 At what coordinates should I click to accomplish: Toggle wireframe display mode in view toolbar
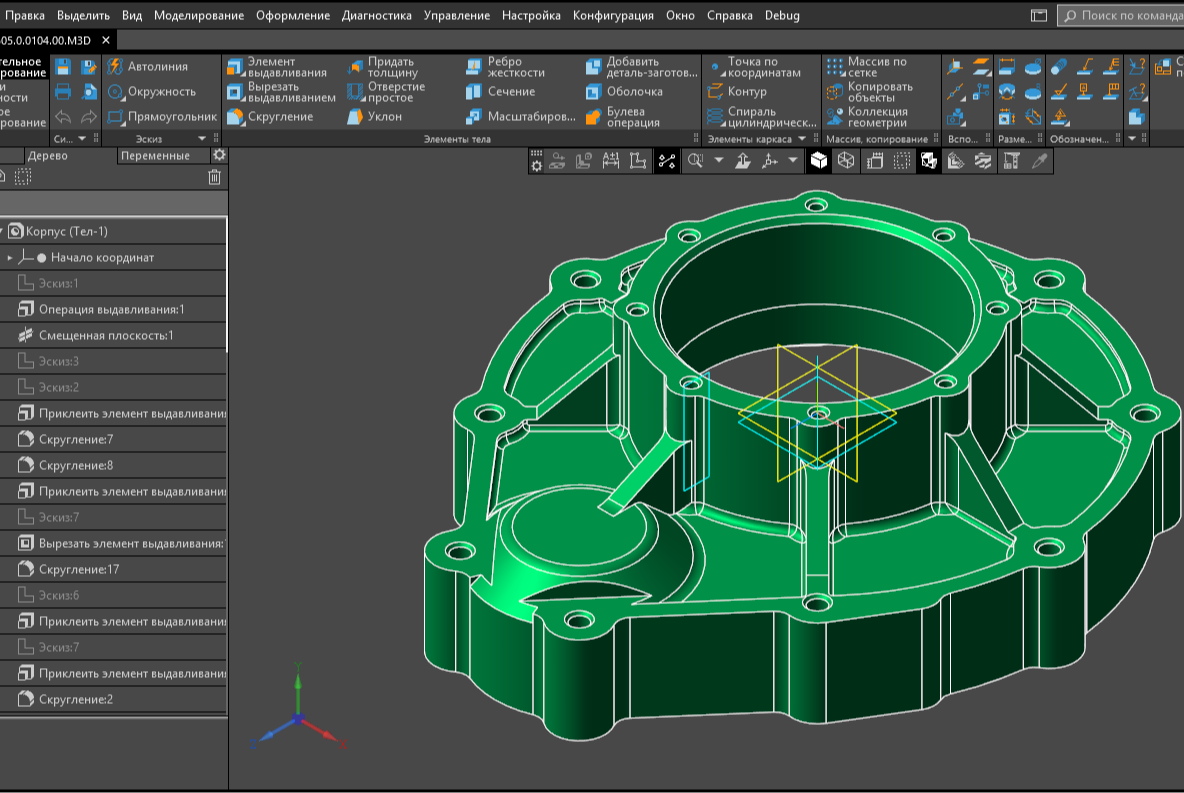coord(846,161)
